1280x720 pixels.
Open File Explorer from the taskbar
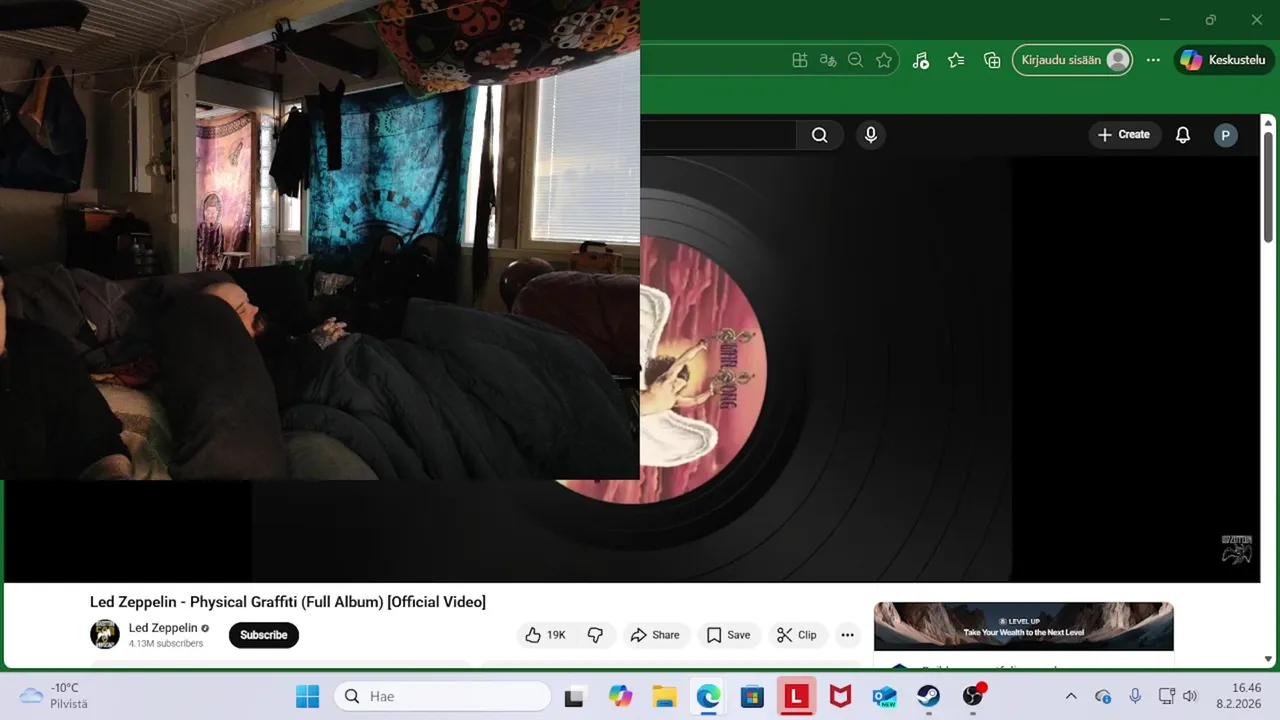664,696
